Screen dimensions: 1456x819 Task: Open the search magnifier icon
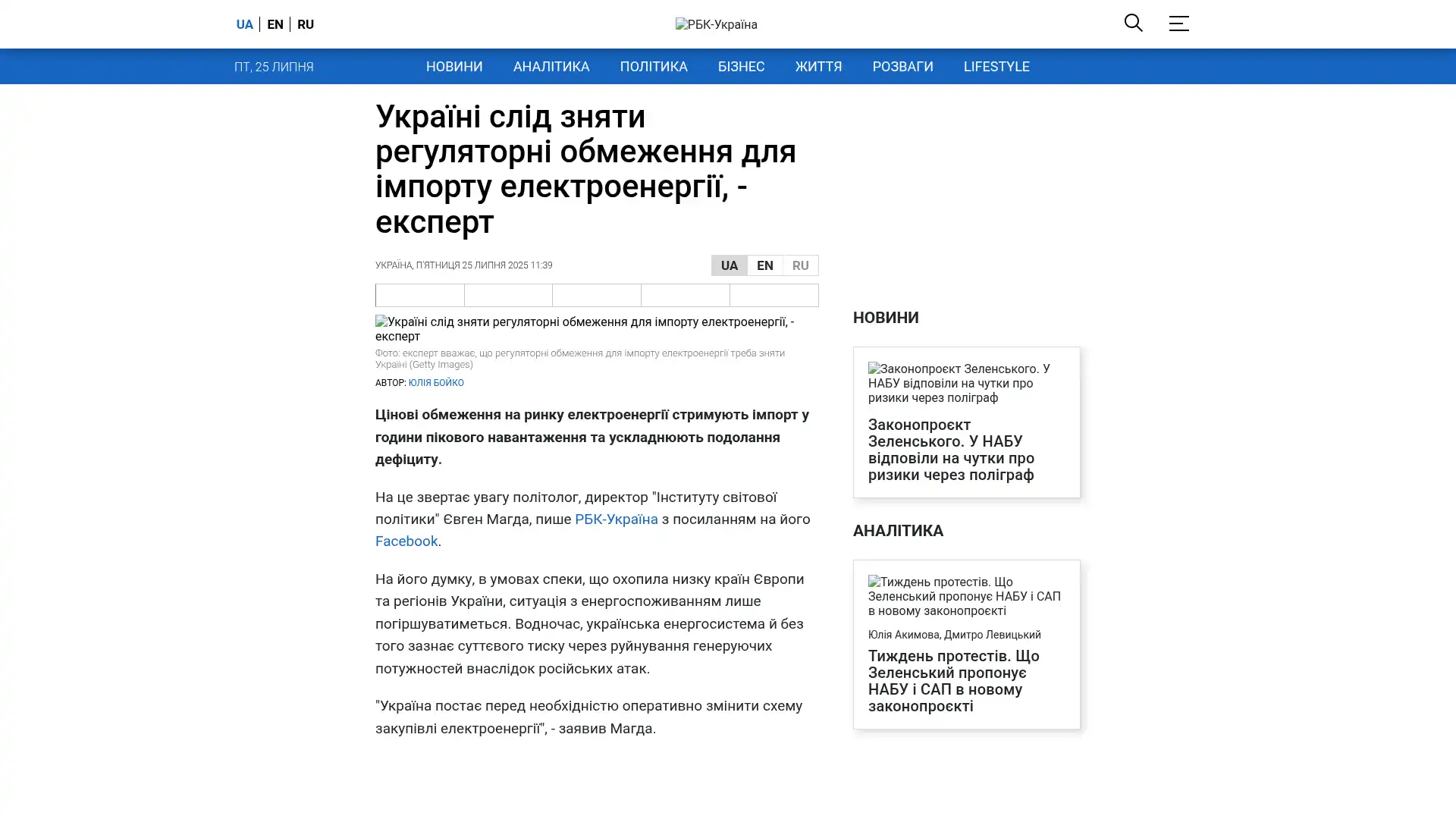pos(1133,23)
